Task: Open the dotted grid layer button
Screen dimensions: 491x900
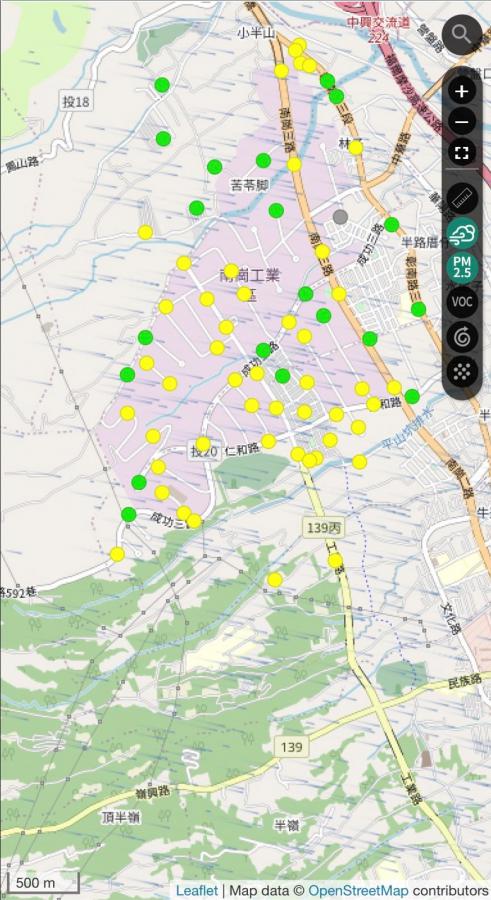Action: (x=462, y=371)
